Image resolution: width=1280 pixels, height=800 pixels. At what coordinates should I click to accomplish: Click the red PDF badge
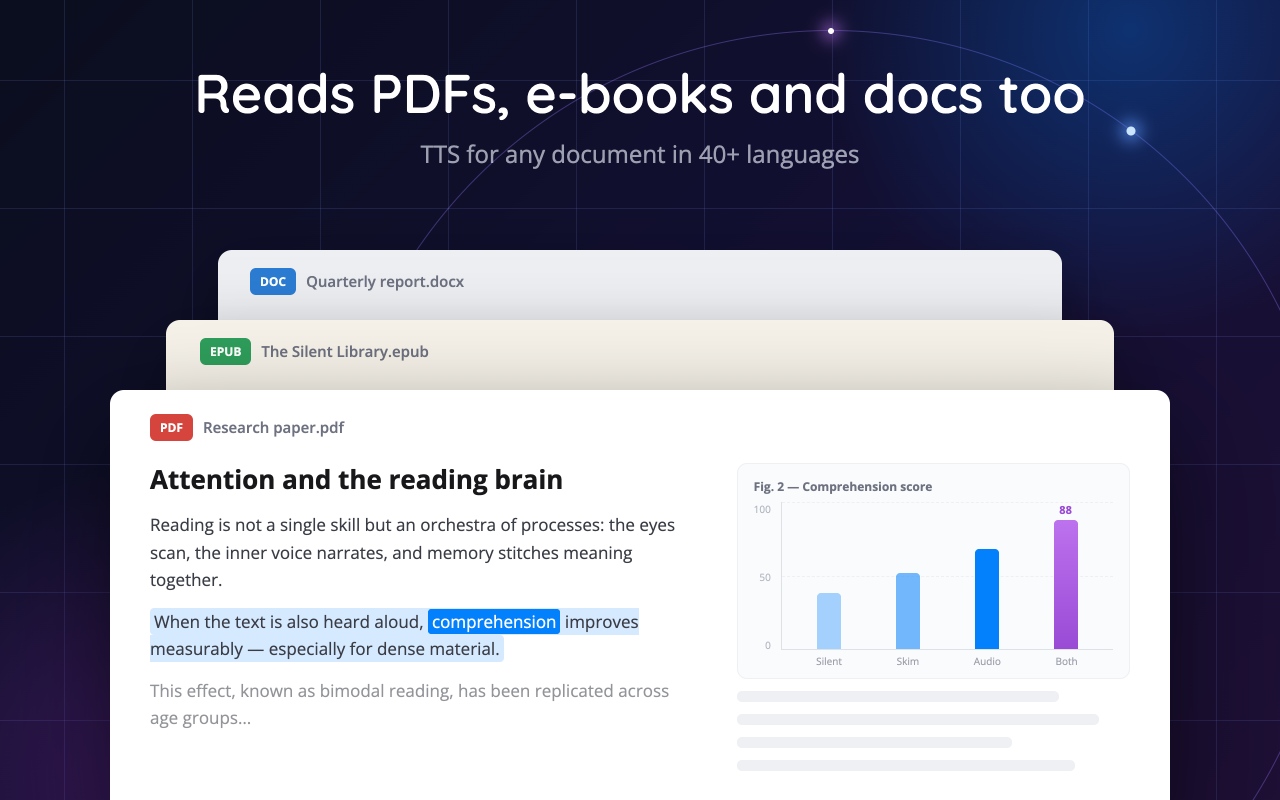tap(171, 428)
